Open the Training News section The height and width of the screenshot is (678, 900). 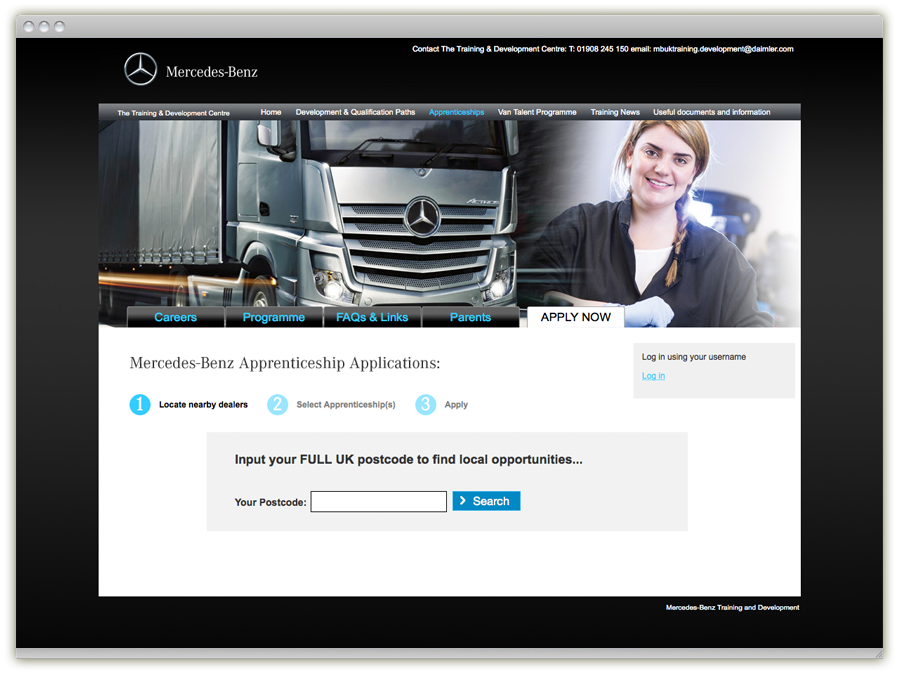point(615,113)
